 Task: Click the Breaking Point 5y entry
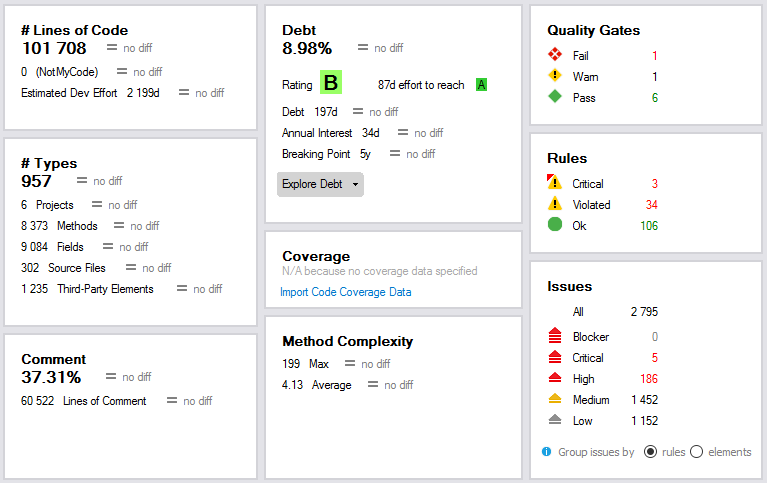[326, 154]
